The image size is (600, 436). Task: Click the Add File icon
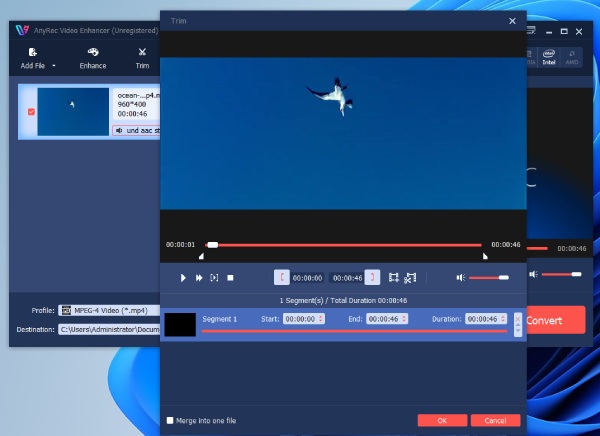point(33,52)
